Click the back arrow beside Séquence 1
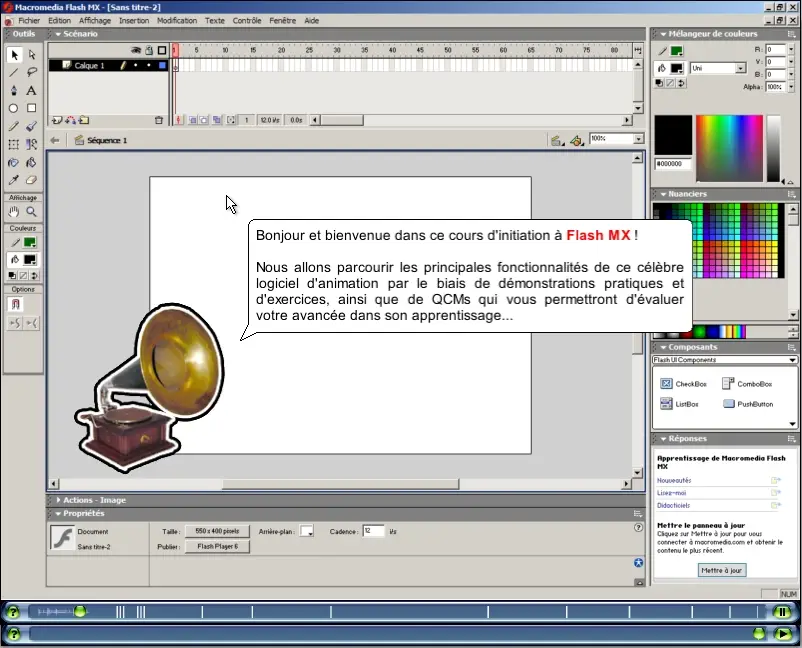Image resolution: width=802 pixels, height=648 pixels. click(55, 140)
